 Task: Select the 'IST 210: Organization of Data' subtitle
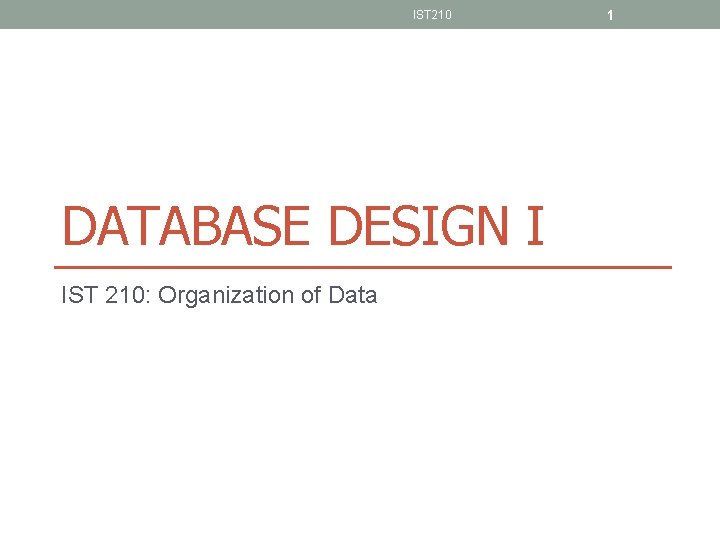[219, 295]
